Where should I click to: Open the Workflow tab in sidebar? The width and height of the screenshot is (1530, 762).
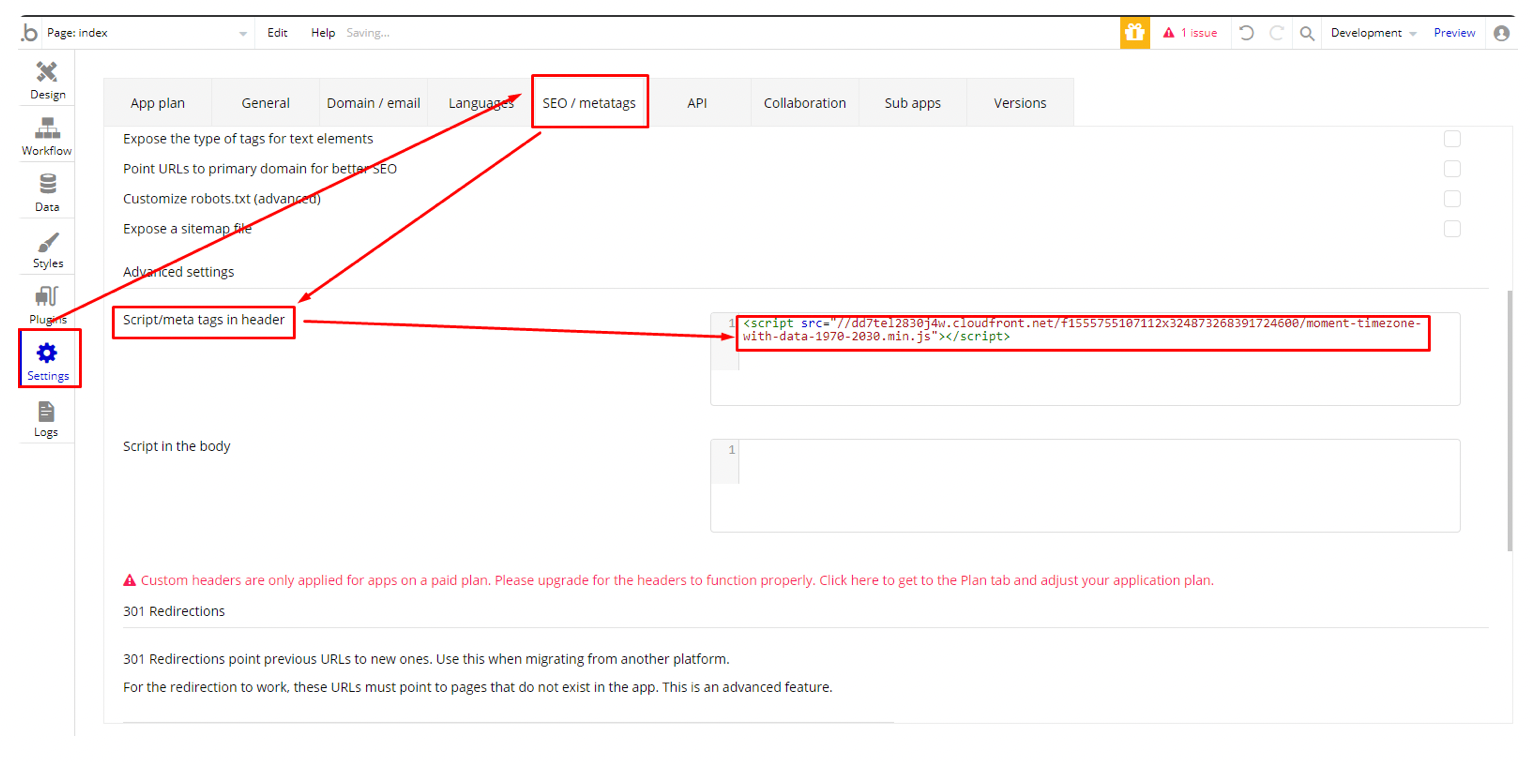47,137
